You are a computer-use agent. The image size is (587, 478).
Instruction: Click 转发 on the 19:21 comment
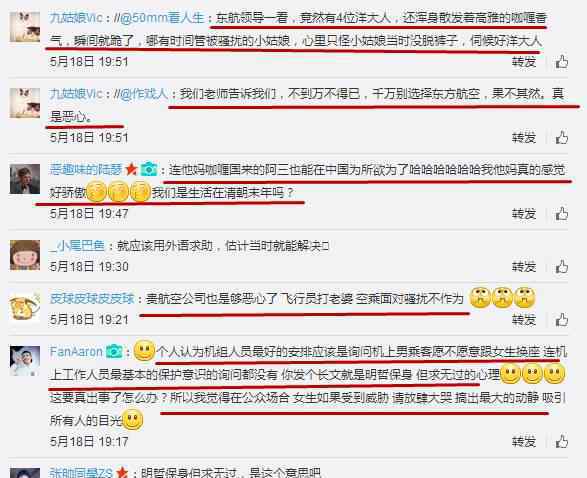pos(524,320)
